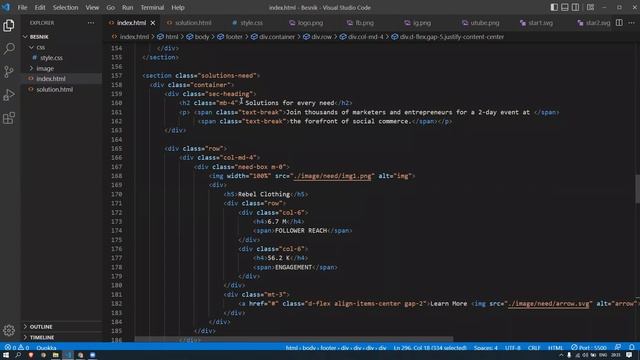Click the Go Live Port 5500 status item

point(589,348)
